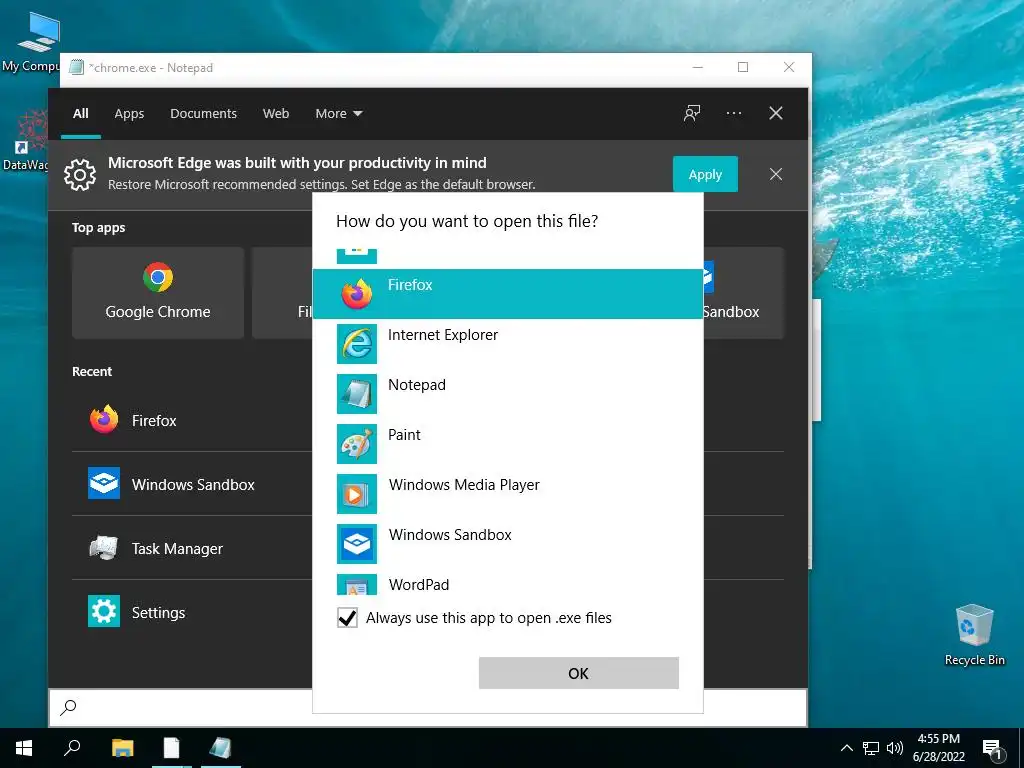Select Windows Sandbox icon in dialog list

pos(357,544)
